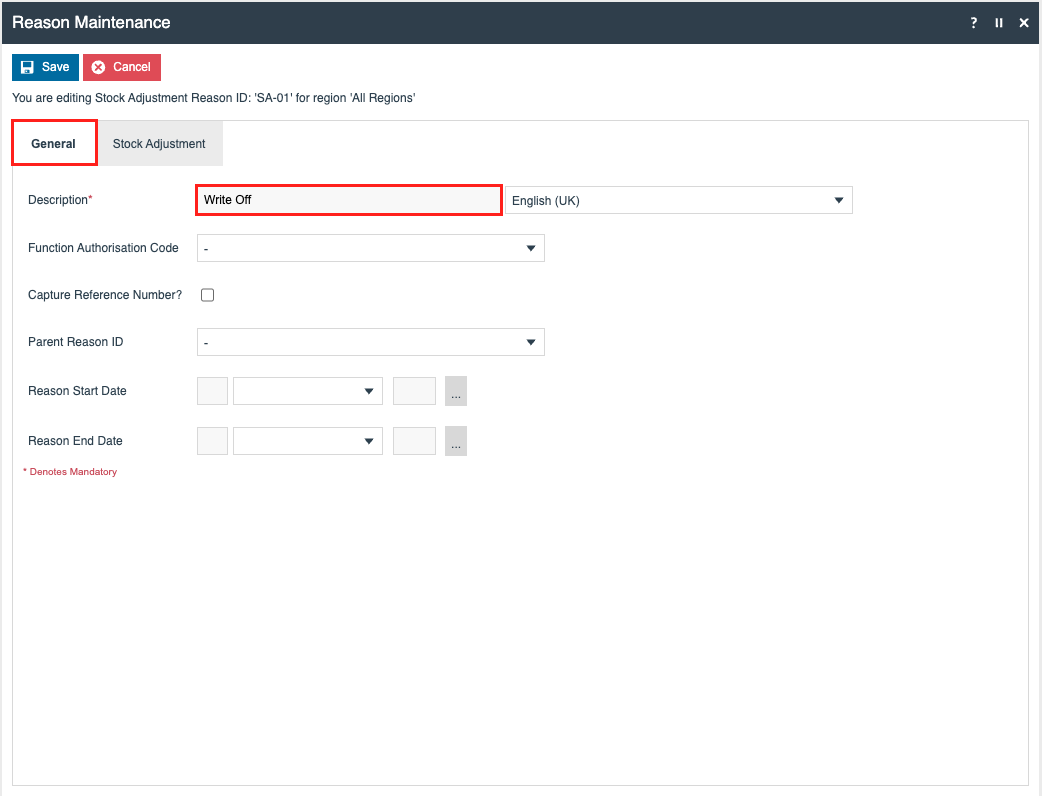Click the Reason Start Date day field
This screenshot has height=796, width=1042.
pyautogui.click(x=212, y=391)
